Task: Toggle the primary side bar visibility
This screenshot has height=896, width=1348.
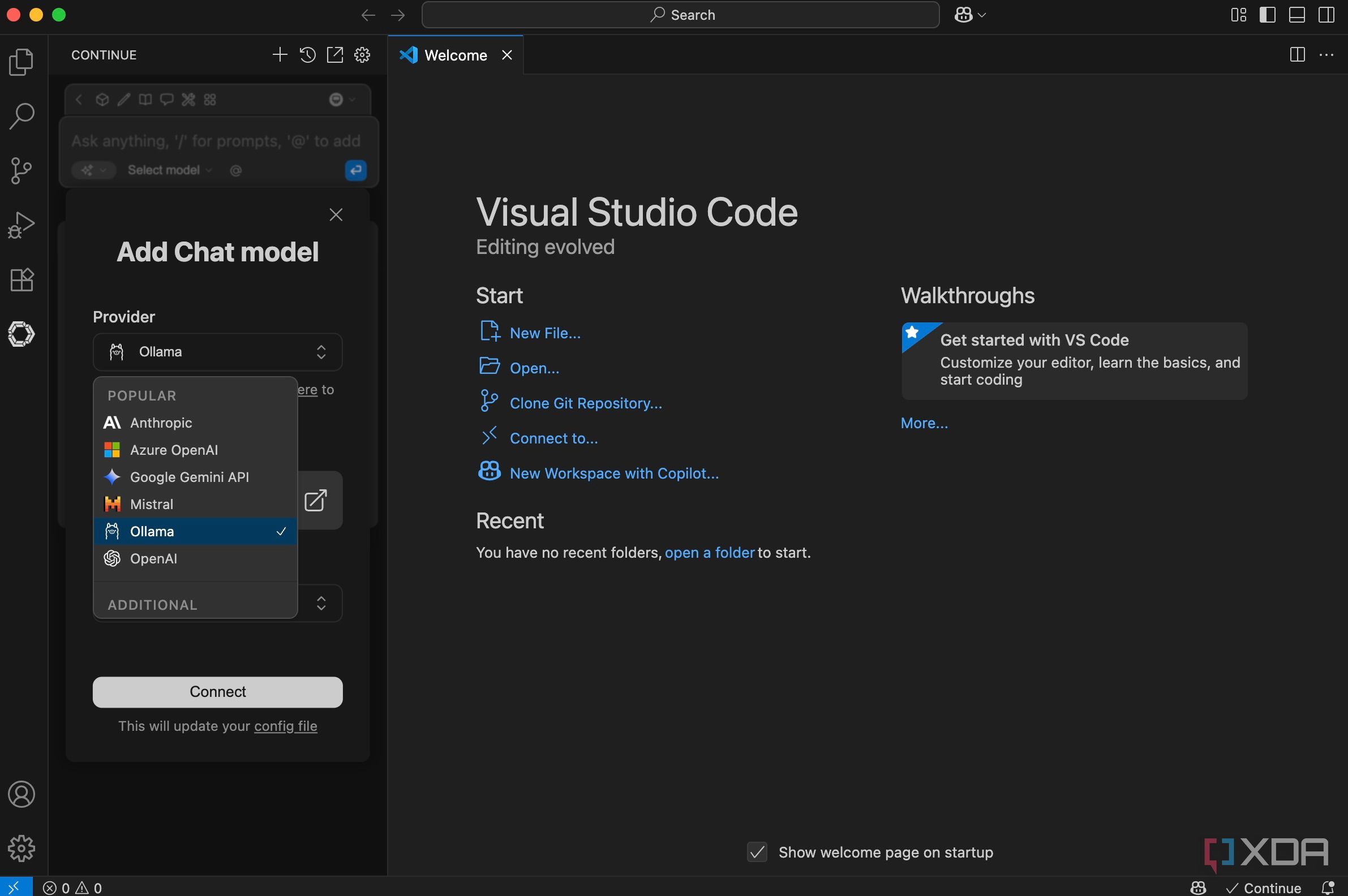Action: pyautogui.click(x=1268, y=15)
